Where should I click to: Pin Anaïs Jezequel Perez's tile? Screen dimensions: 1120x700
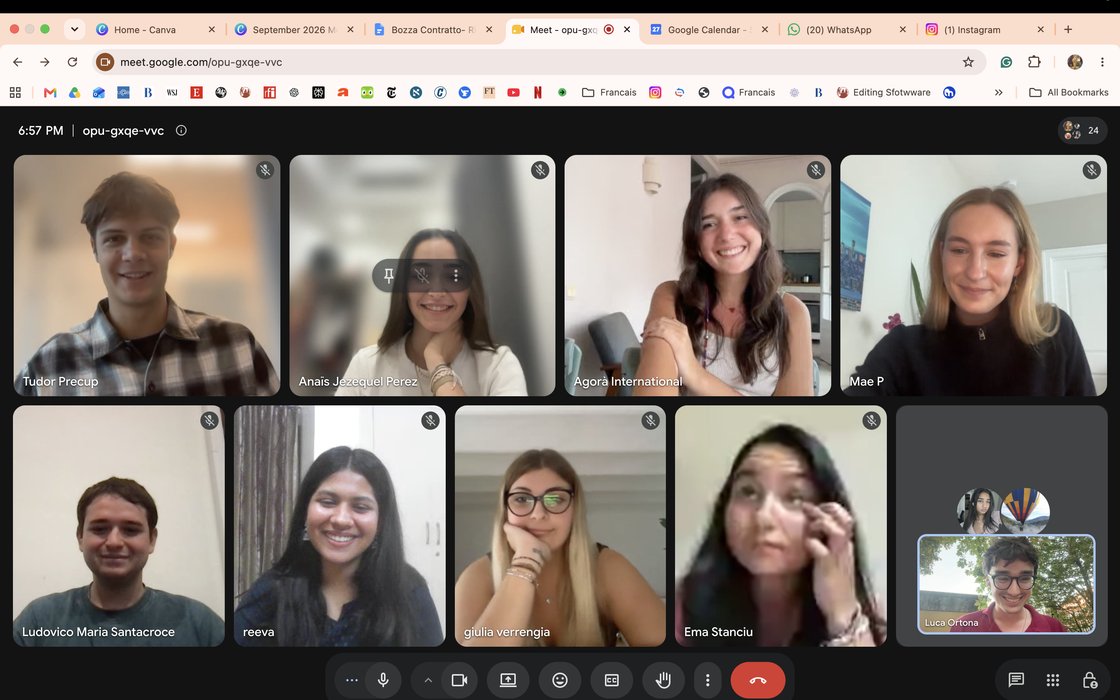pyautogui.click(x=389, y=275)
